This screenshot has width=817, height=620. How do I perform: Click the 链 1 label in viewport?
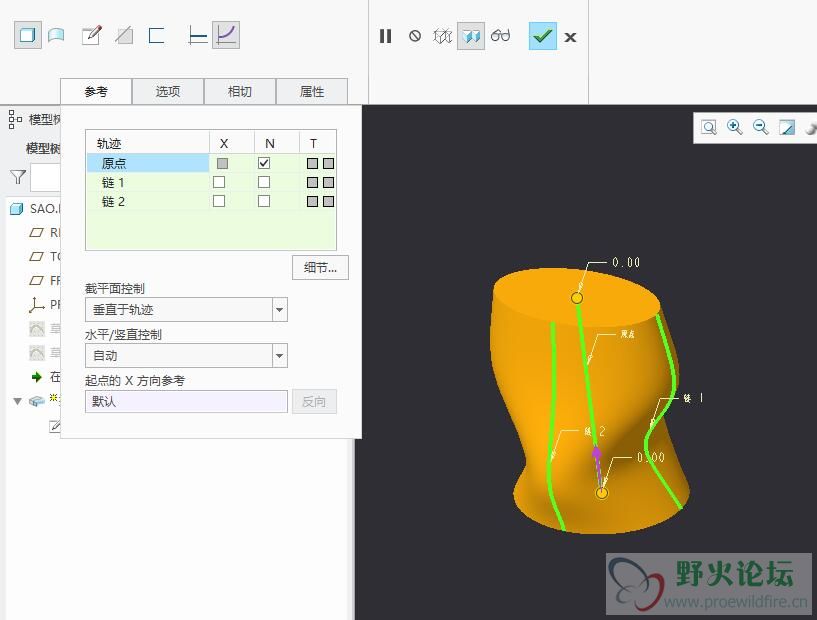(694, 398)
